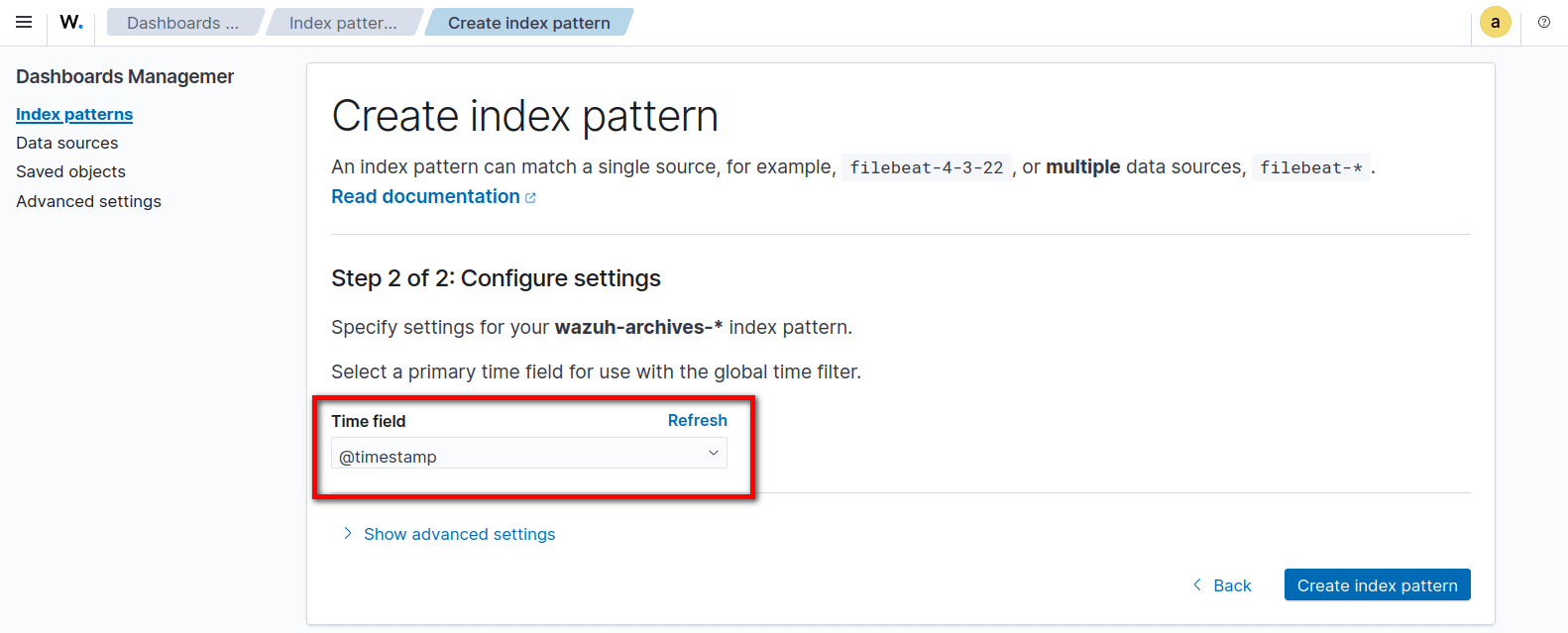Click the chevron arrow in Time field select

click(713, 454)
